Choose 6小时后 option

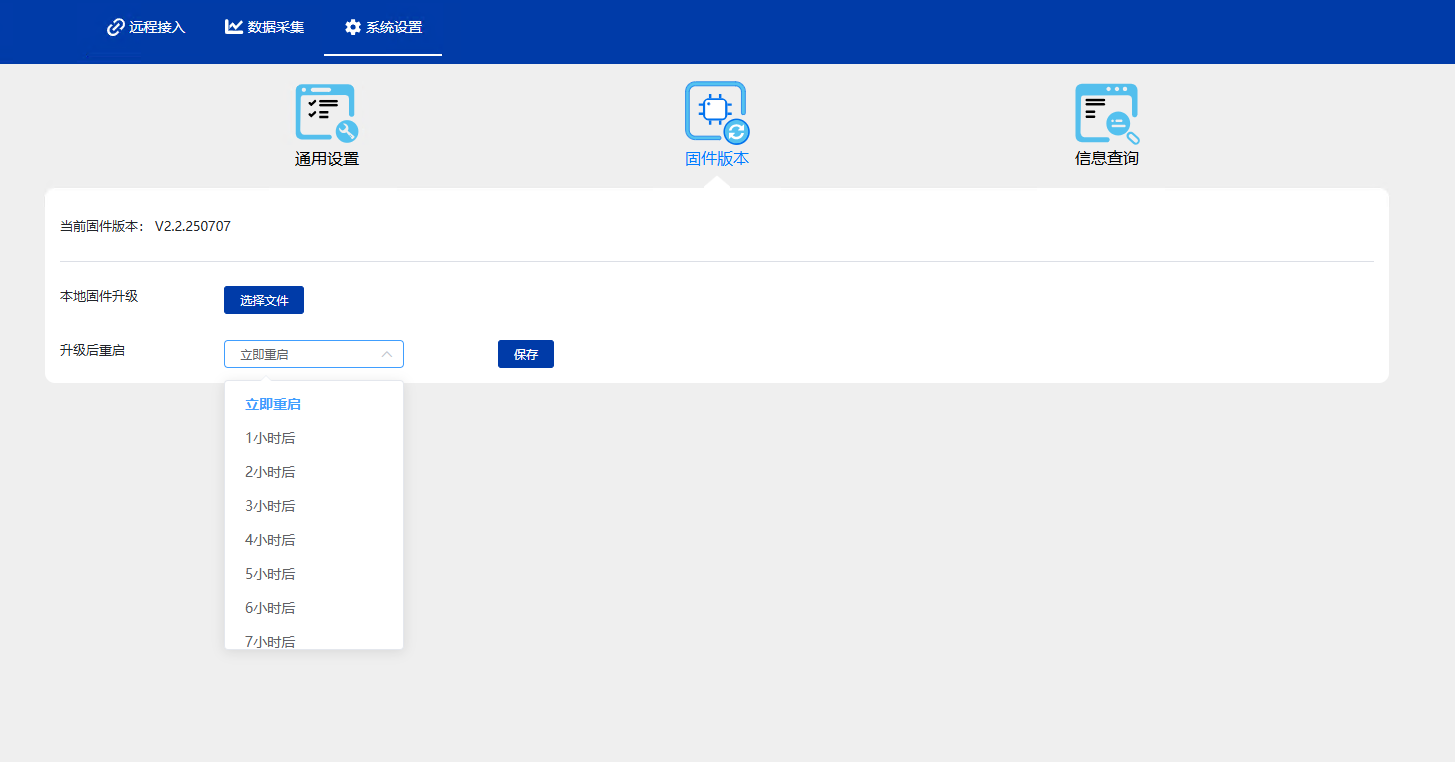(x=314, y=608)
